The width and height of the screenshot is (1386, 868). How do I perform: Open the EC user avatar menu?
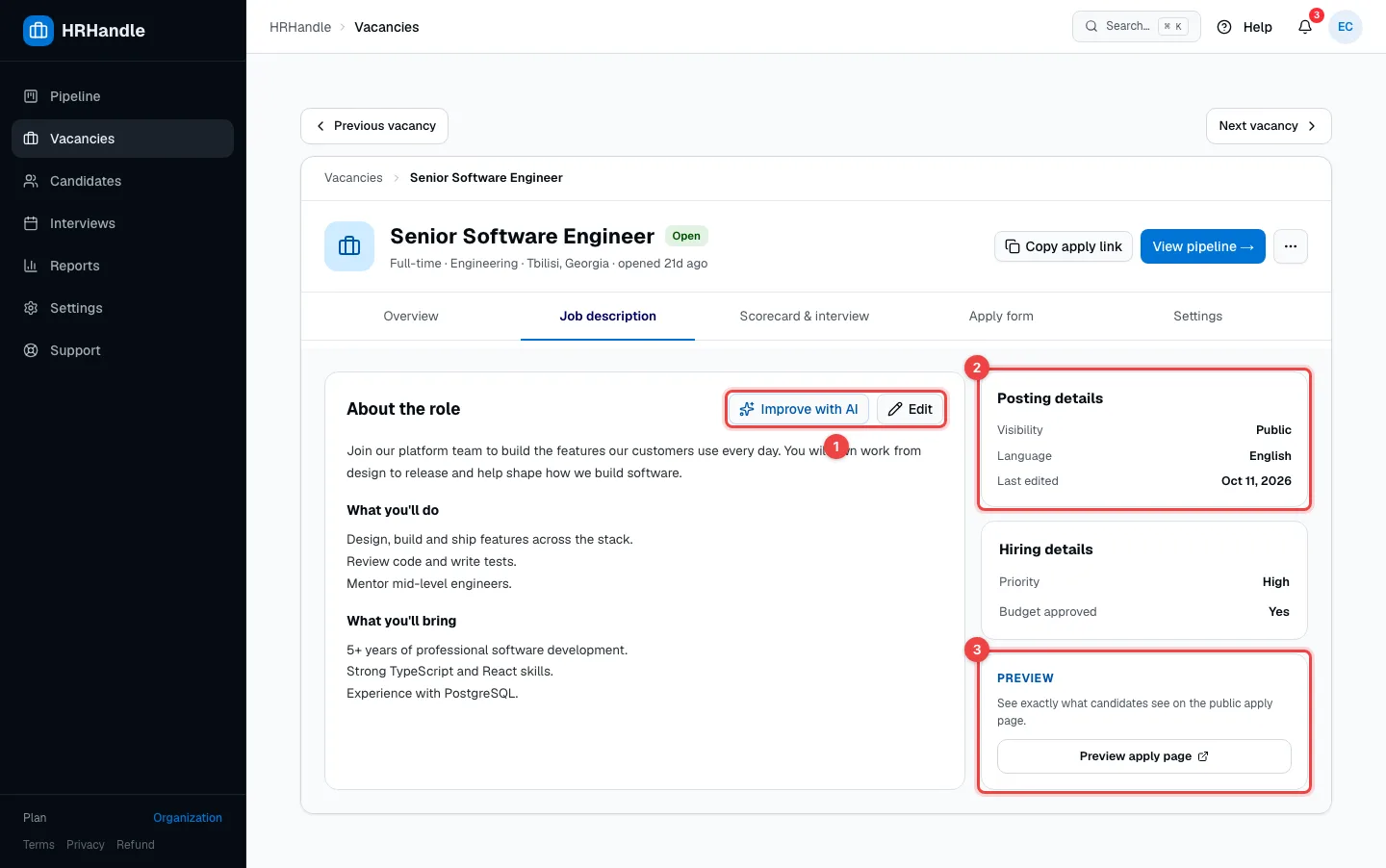point(1346,27)
